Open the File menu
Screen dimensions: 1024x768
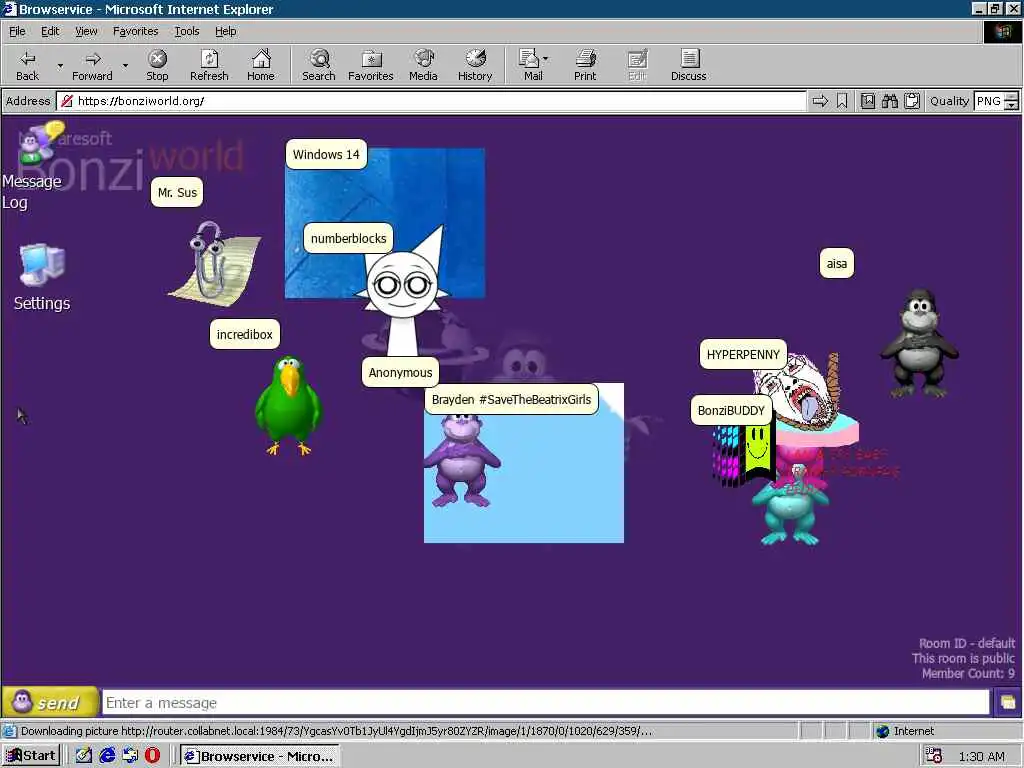17,31
